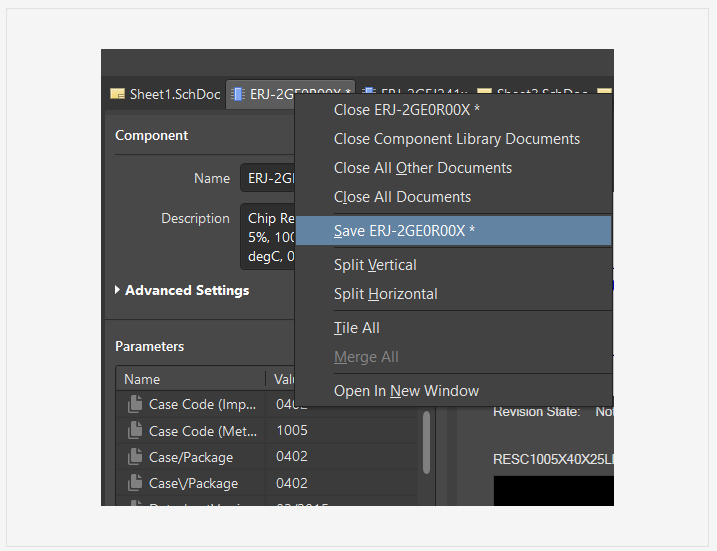Image resolution: width=717 pixels, height=551 pixels.
Task: Click Save ERJ-2GE0R00X * menu entry
Action: 454,230
